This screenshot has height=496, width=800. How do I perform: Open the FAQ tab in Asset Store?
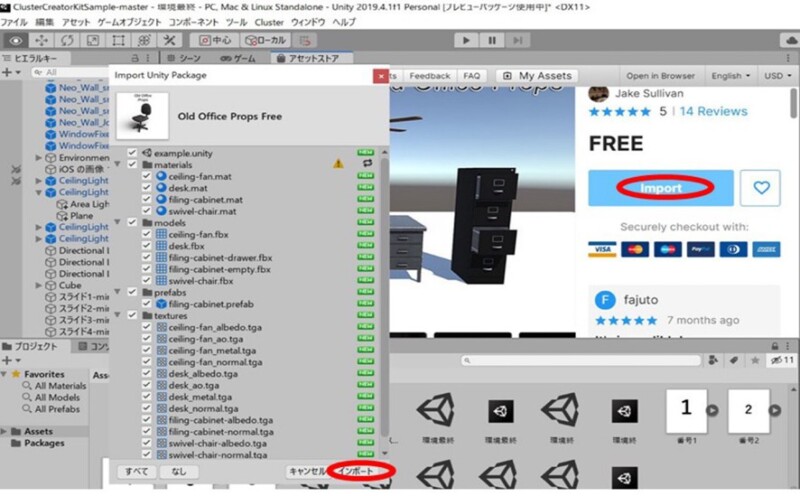(x=471, y=76)
